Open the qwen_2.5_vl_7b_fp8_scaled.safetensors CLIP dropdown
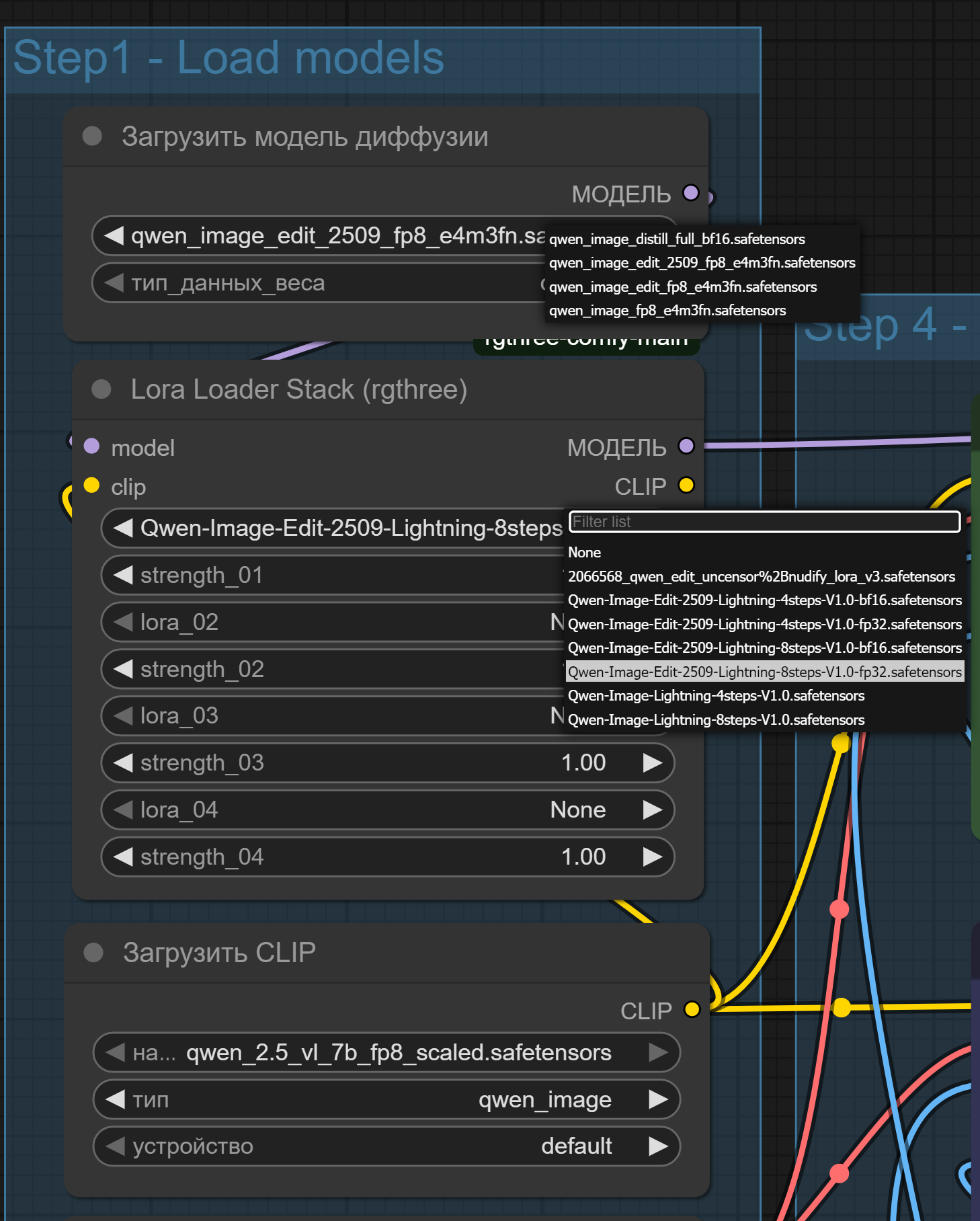This screenshot has height=1221, width=980. (x=386, y=1052)
